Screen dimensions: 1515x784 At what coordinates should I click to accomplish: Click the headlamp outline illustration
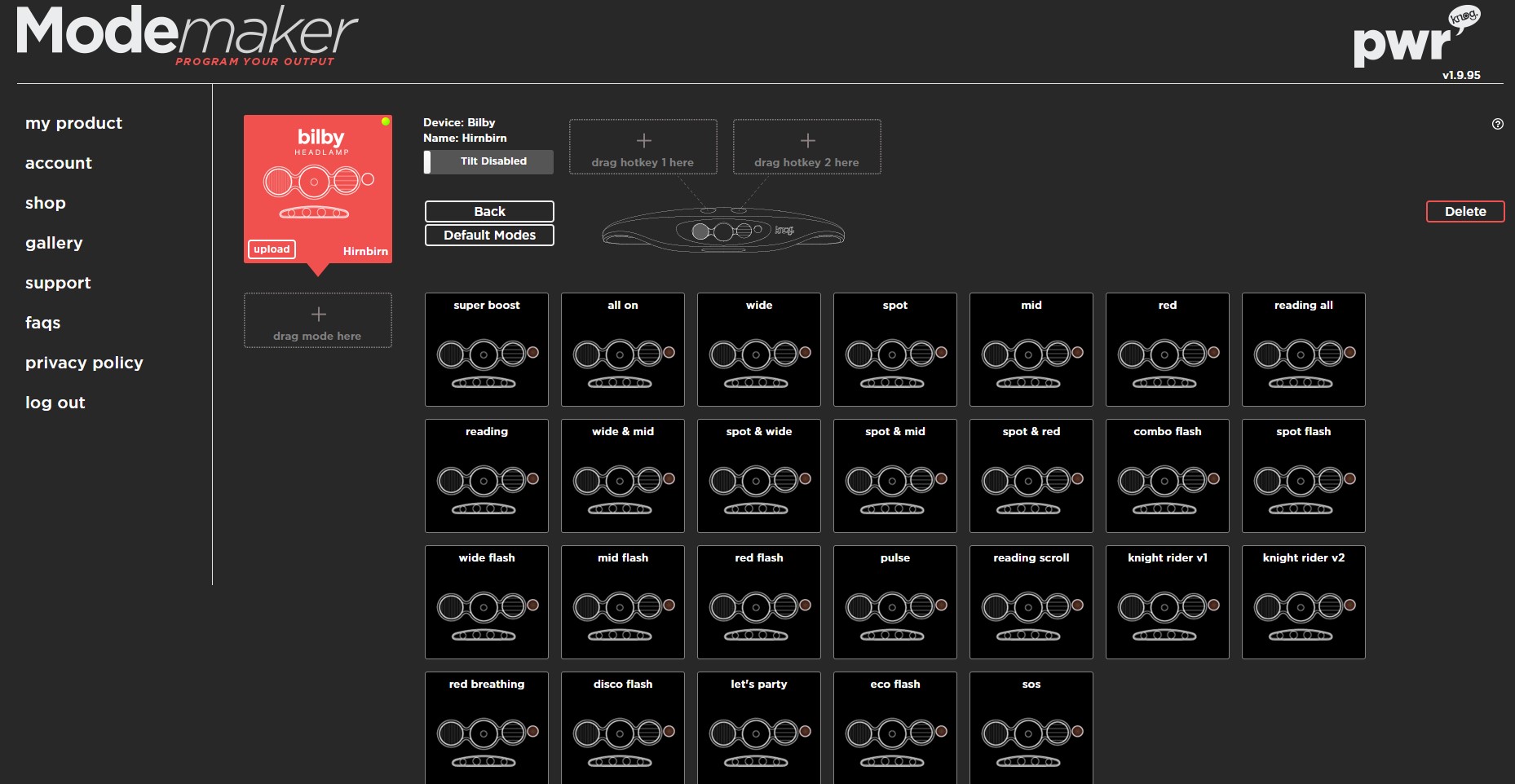tap(723, 231)
